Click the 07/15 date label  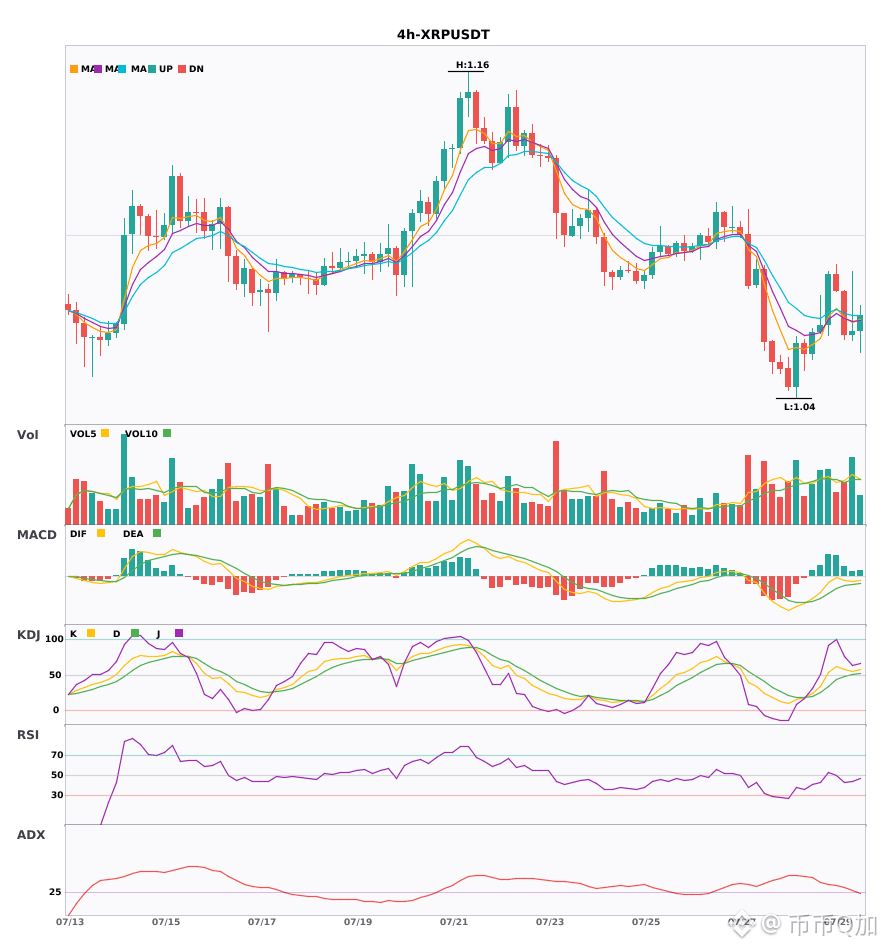click(x=166, y=922)
